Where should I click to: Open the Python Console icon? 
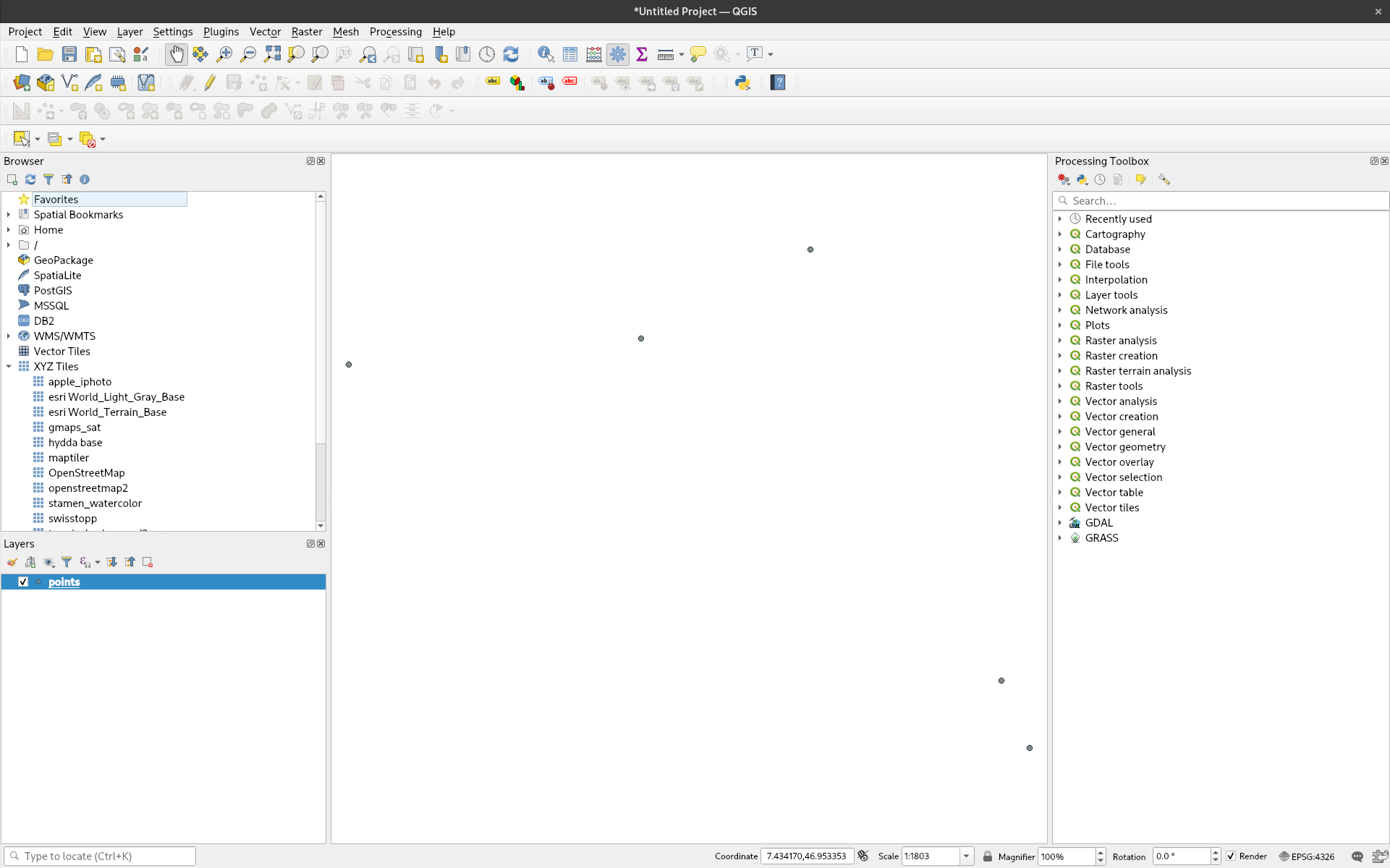tap(742, 82)
